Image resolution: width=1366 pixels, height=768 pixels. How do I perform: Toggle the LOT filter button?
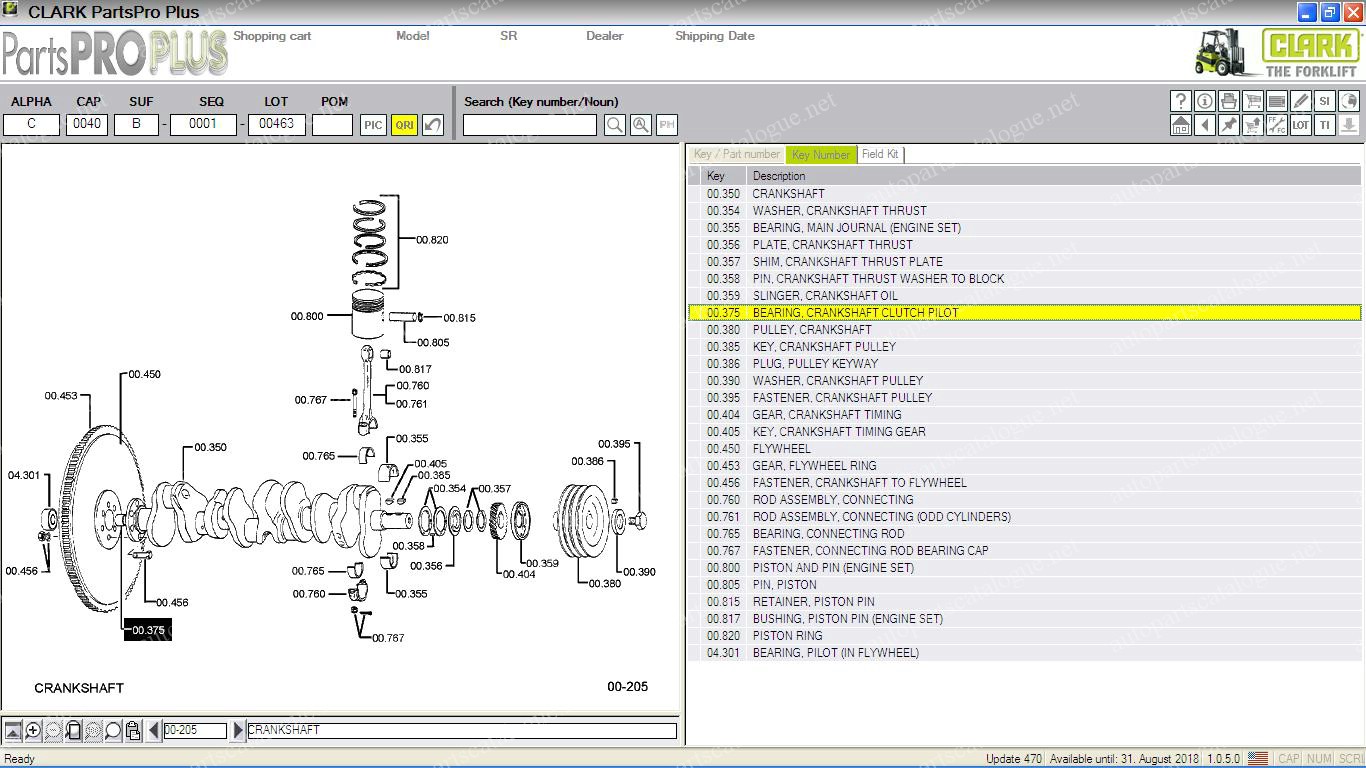1301,125
